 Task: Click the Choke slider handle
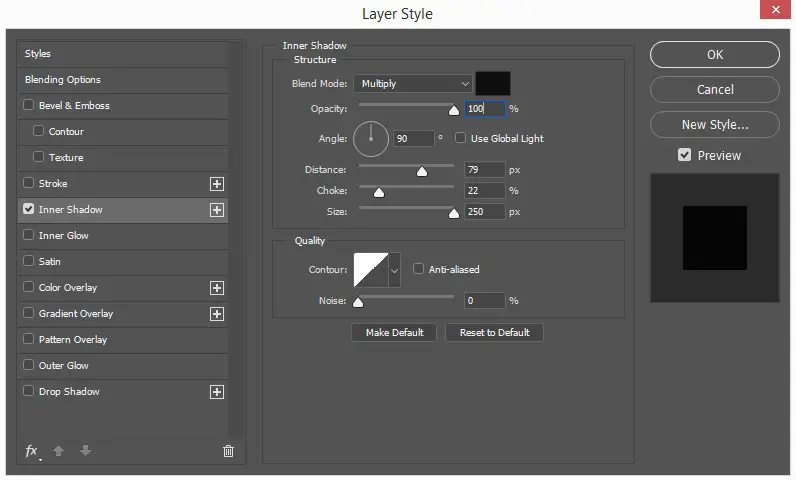[x=379, y=192]
